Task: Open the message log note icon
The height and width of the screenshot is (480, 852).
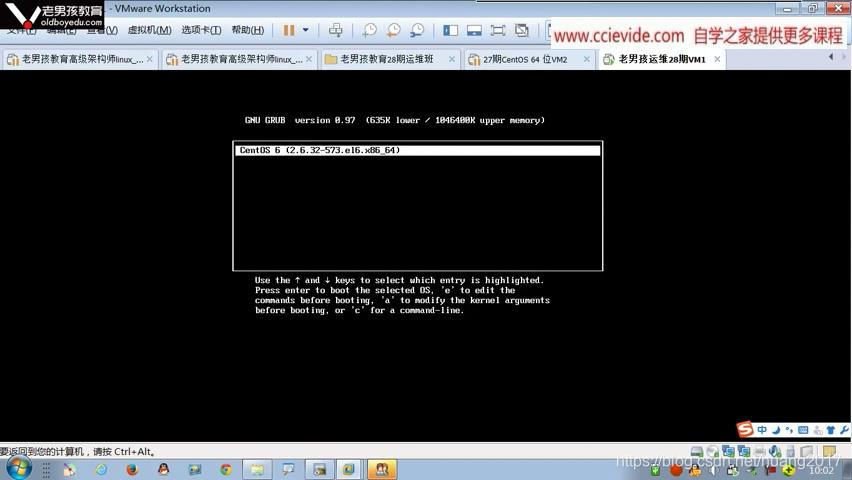Action: (829, 451)
